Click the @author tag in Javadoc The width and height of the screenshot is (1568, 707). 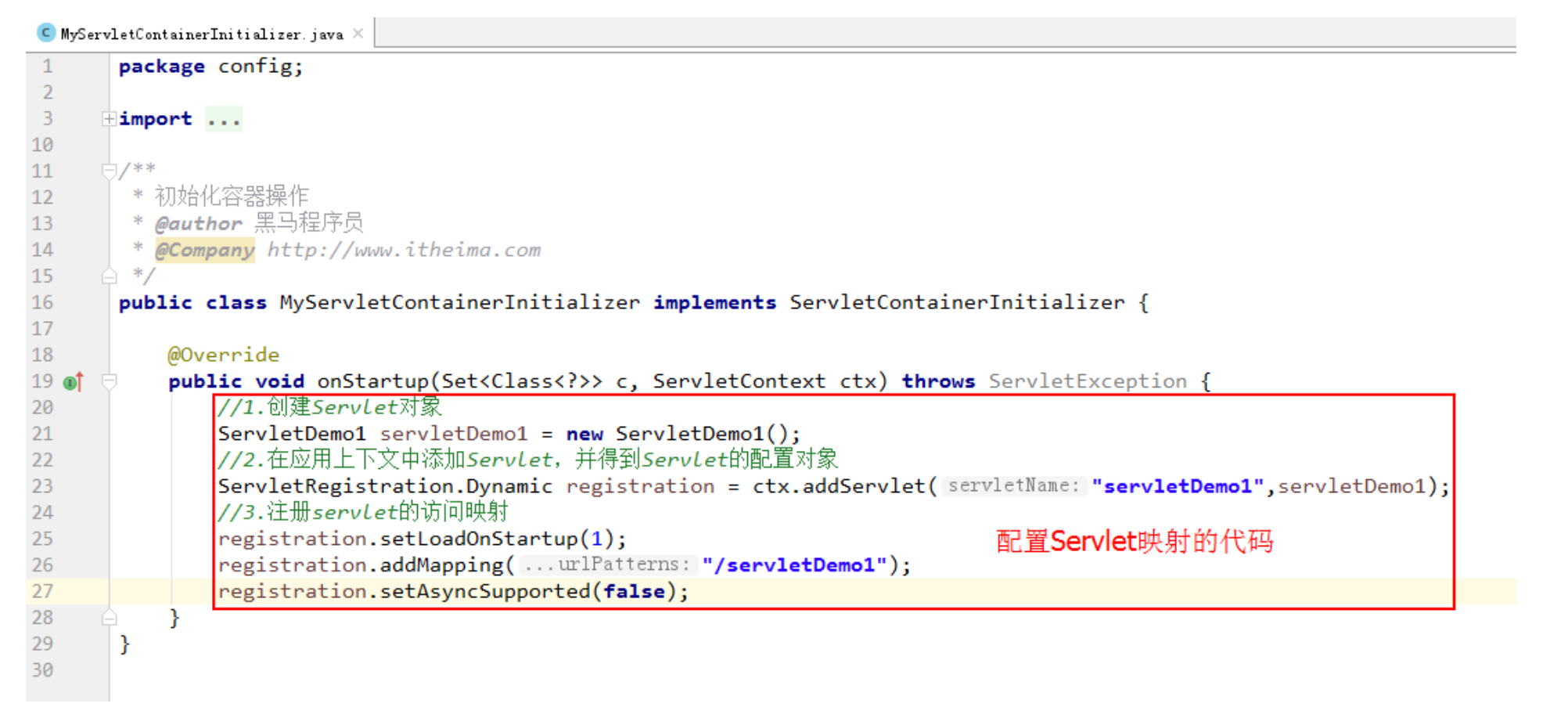click(199, 224)
